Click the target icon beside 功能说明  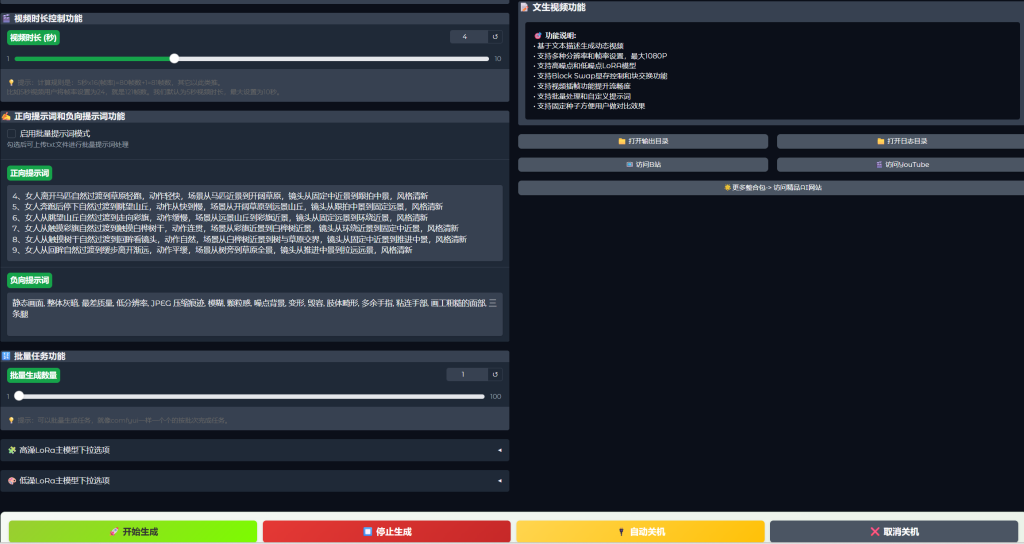538,36
